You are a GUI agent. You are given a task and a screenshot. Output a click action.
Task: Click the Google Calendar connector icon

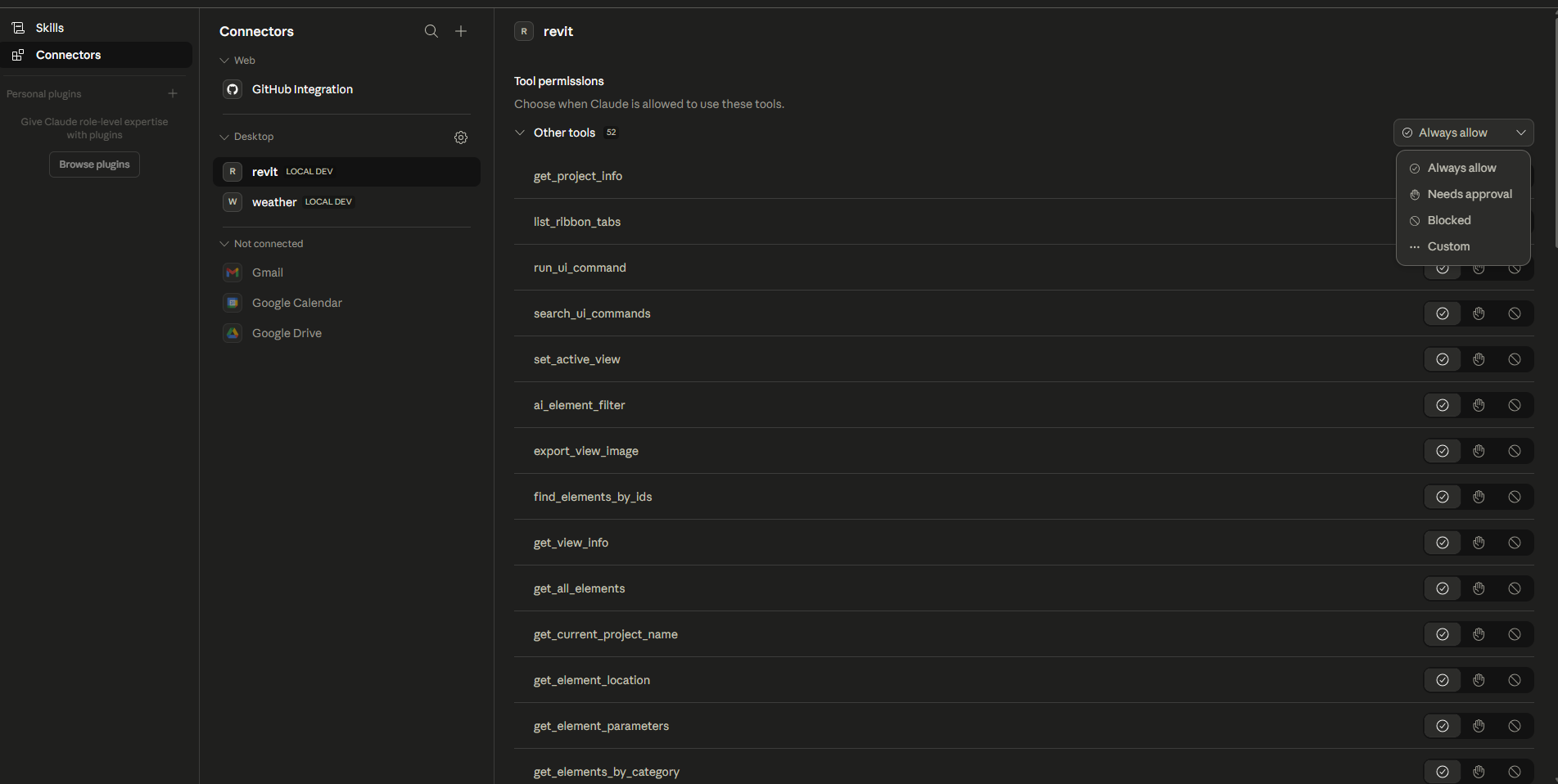(x=233, y=302)
